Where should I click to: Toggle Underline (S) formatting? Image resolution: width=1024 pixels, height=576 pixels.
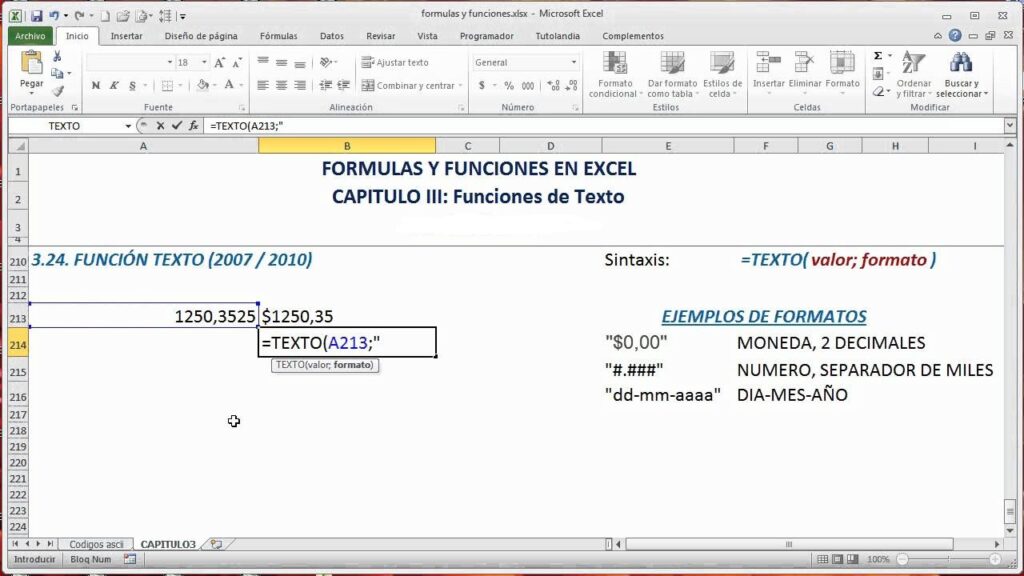click(x=132, y=86)
